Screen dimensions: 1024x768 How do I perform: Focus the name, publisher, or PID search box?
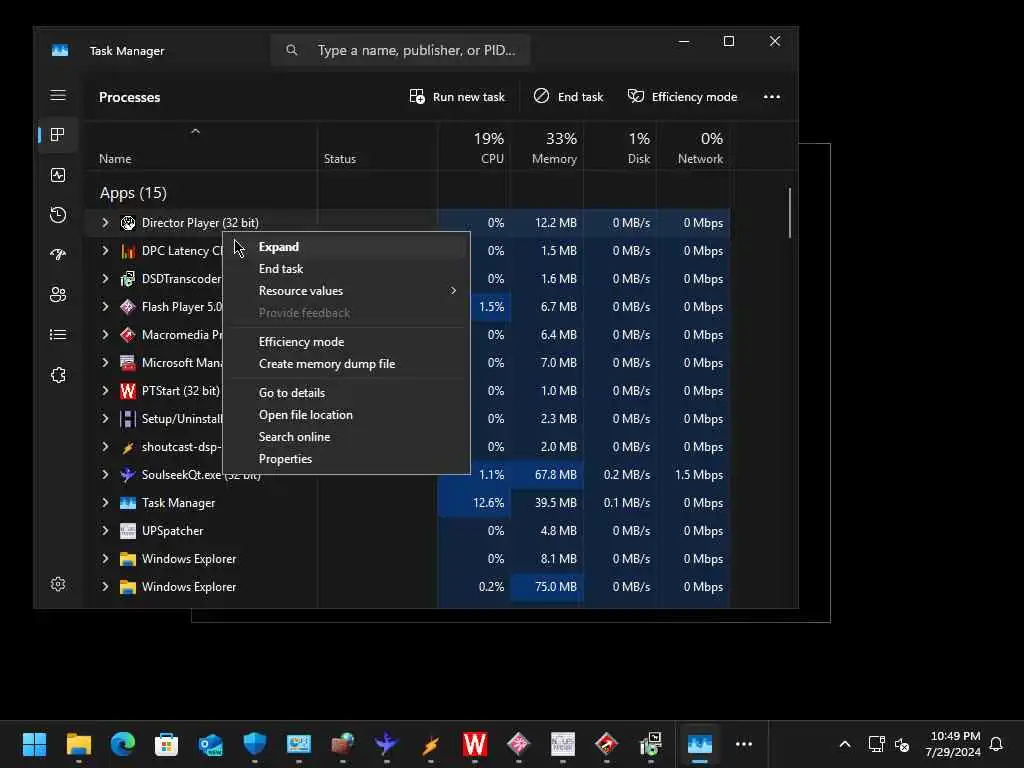tap(400, 50)
